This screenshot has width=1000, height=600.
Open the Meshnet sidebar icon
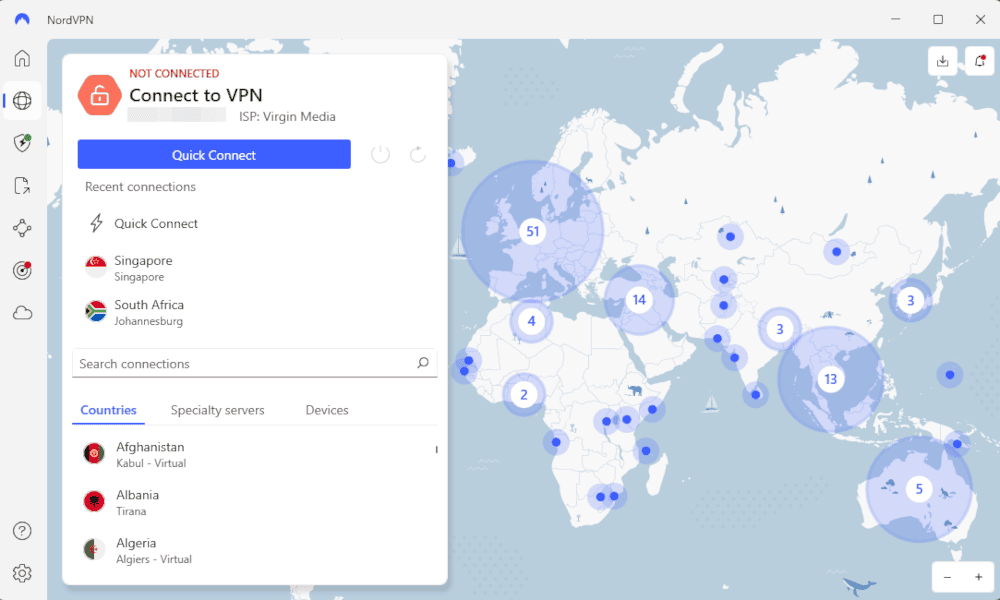(x=22, y=228)
